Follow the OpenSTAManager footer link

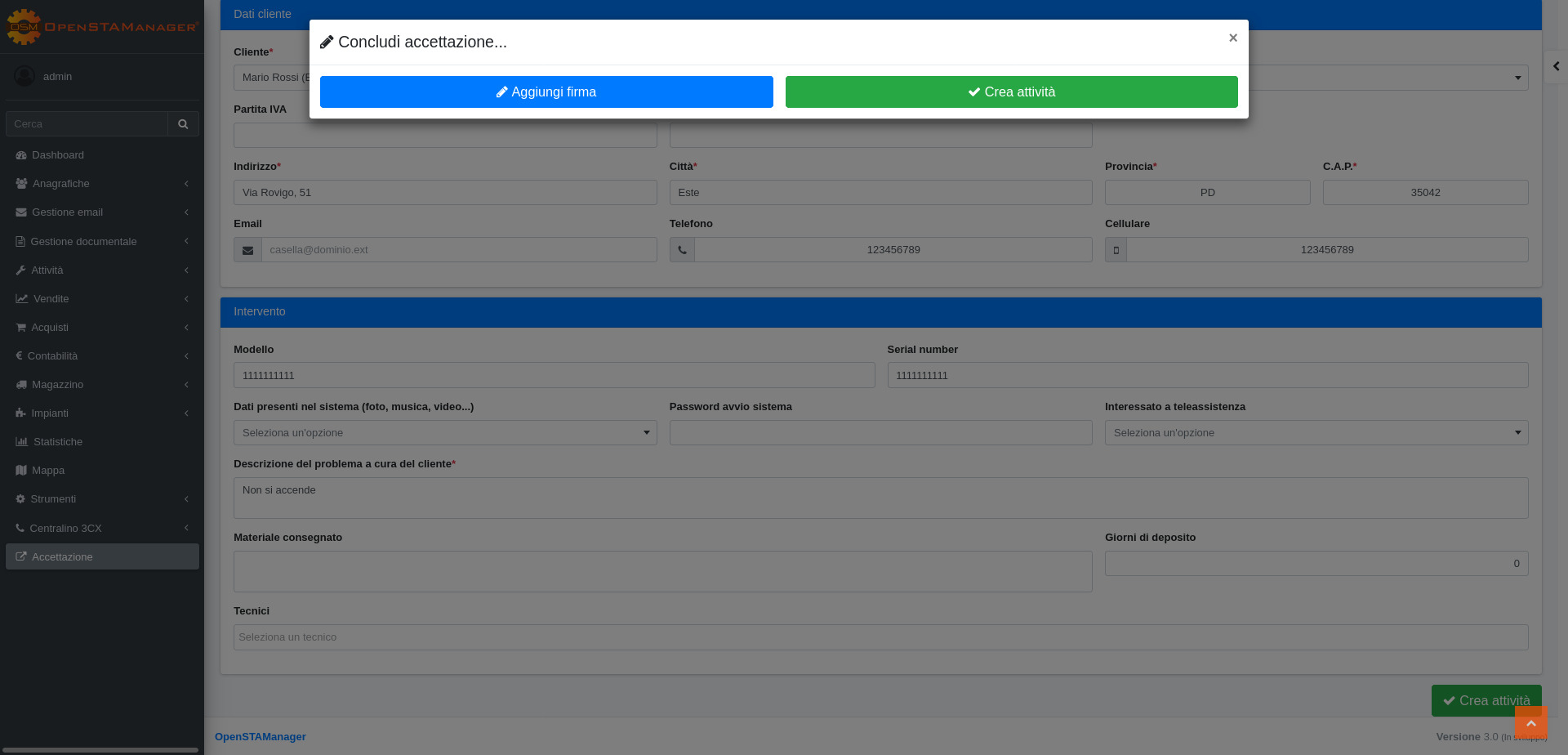(260, 737)
